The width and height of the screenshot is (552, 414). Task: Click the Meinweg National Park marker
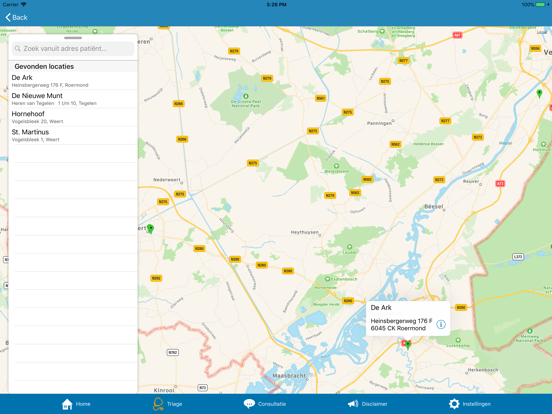529,331
